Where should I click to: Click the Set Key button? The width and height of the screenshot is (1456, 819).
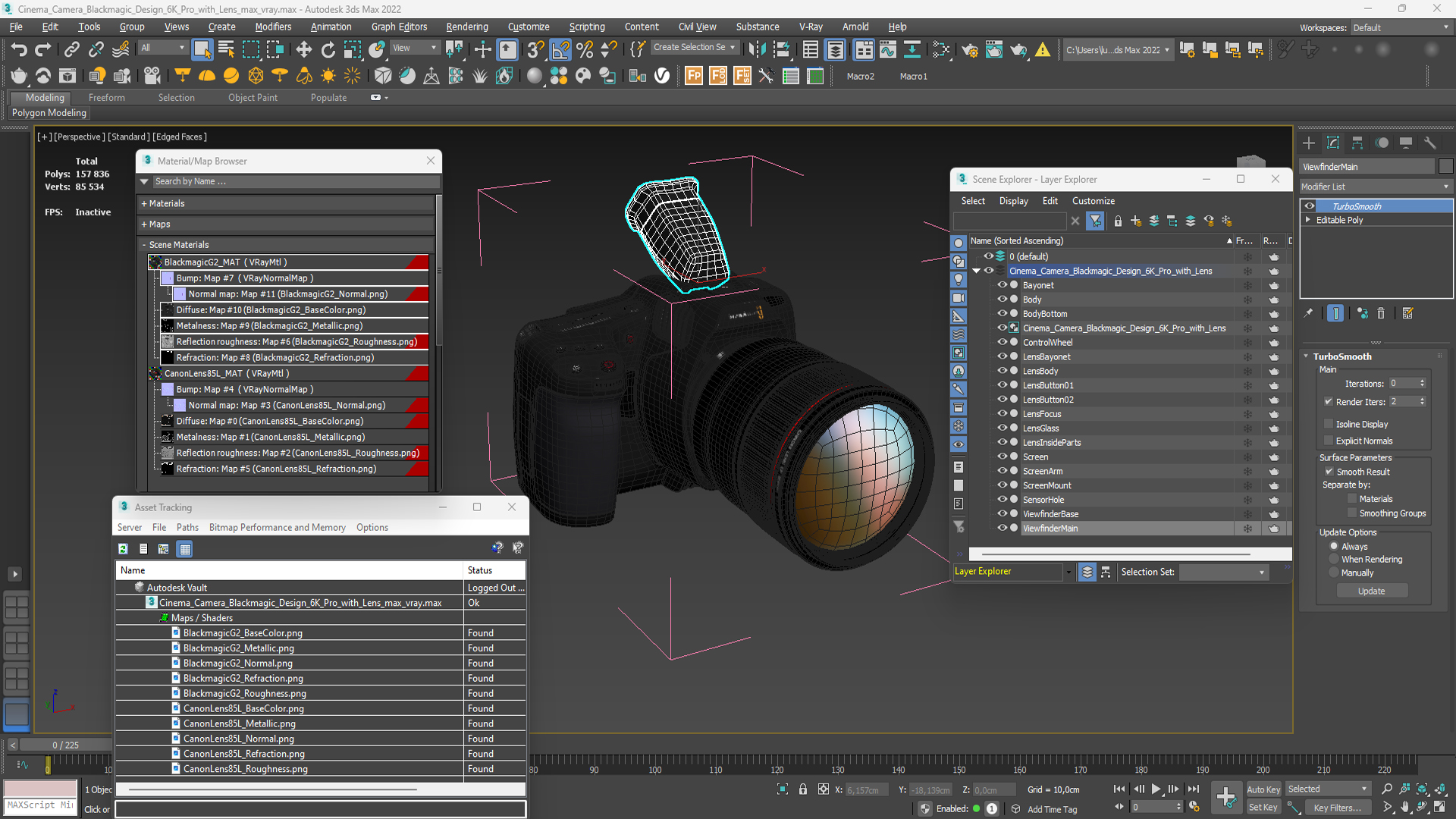tap(1263, 808)
